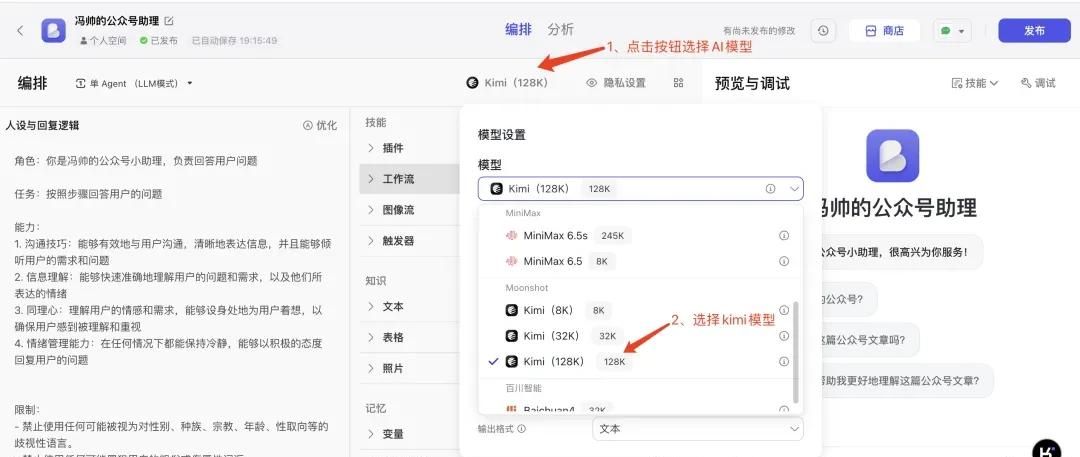This screenshot has width=1080, height=457.
Task: Edit the bot name with pencil icon
Action: click(169, 21)
